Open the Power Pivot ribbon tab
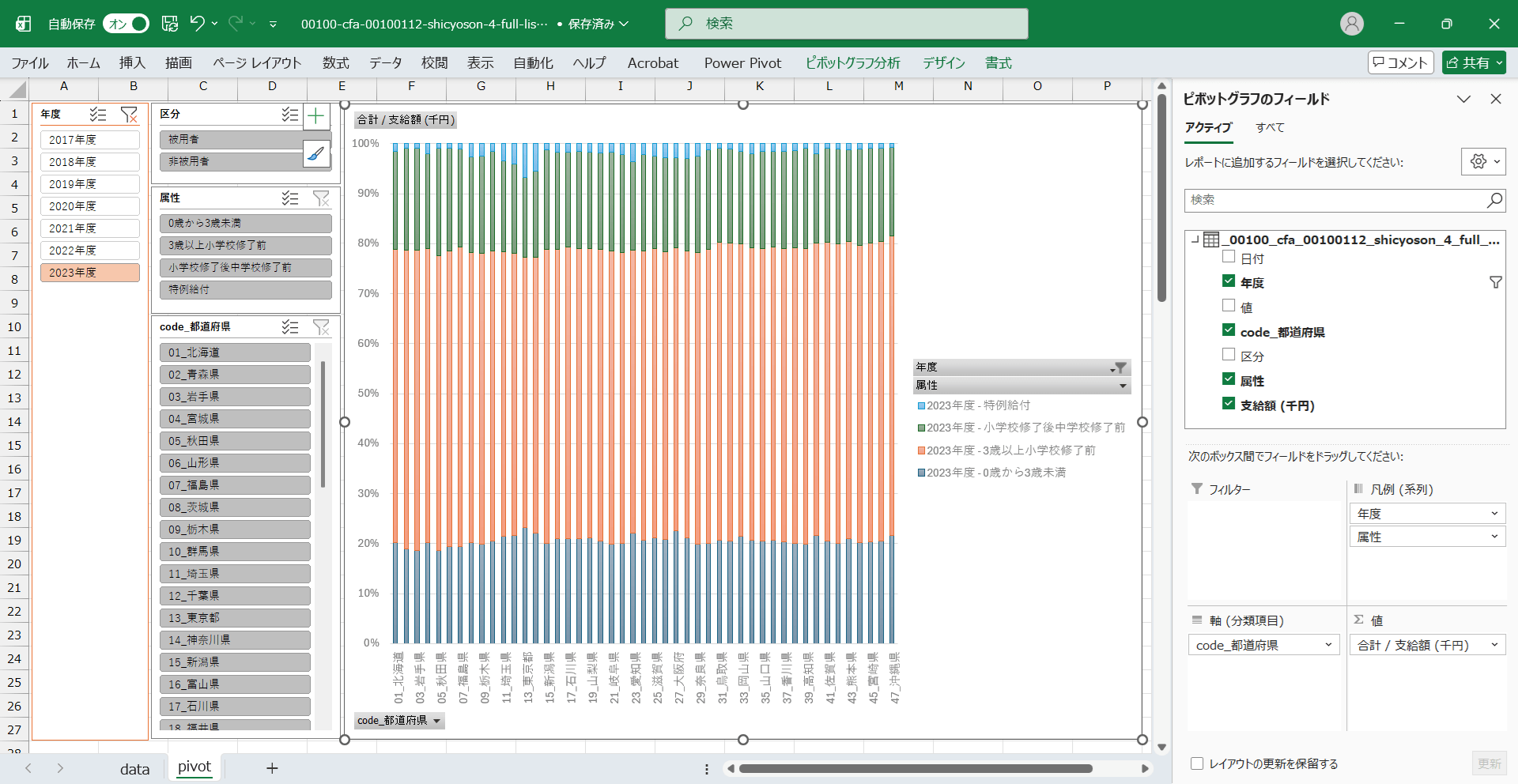The width and height of the screenshot is (1518, 784). 742,63
